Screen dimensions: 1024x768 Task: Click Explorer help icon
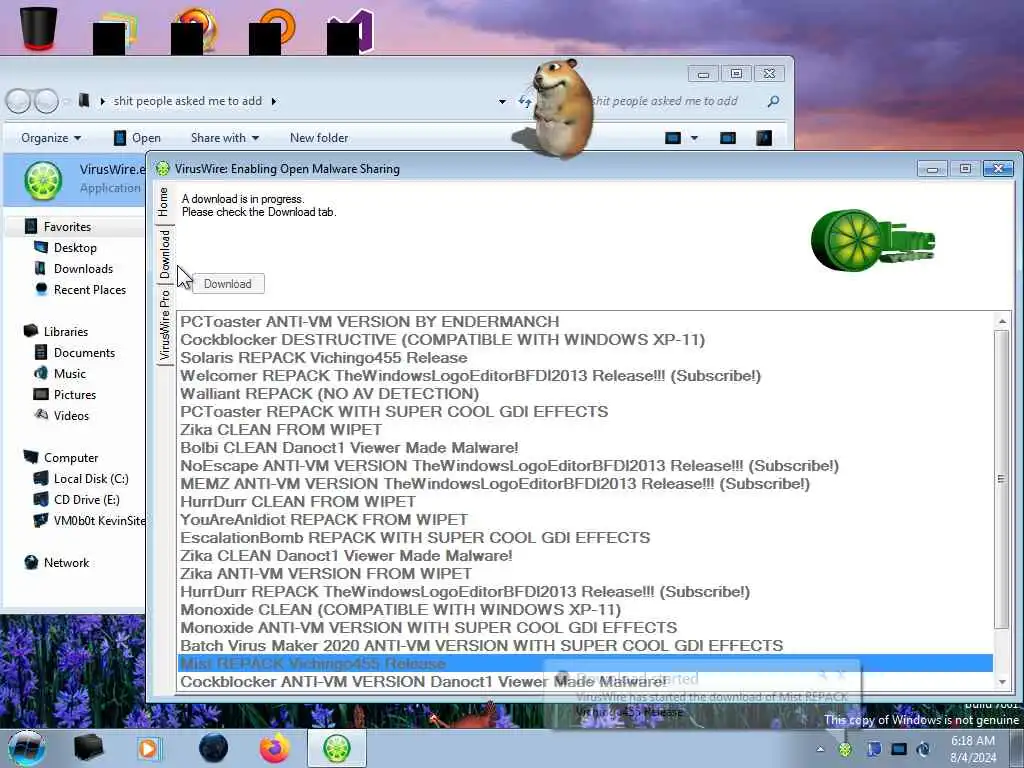[x=764, y=138]
